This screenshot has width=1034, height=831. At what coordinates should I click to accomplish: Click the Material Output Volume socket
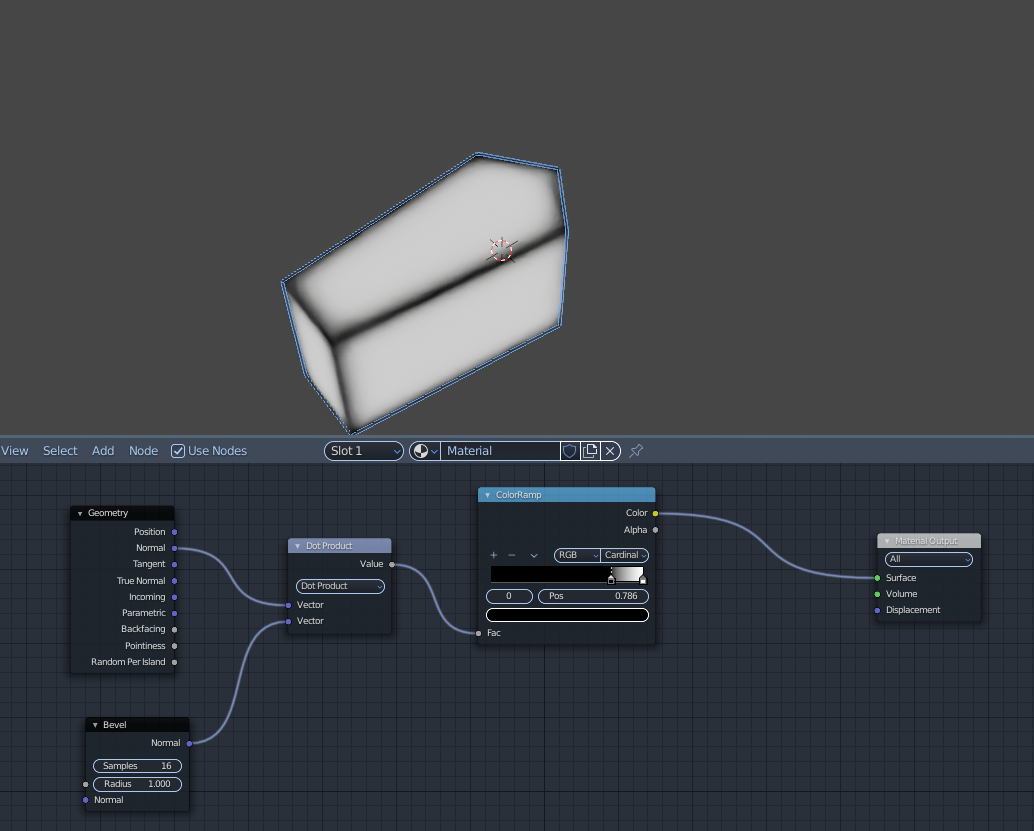pyautogui.click(x=877, y=594)
